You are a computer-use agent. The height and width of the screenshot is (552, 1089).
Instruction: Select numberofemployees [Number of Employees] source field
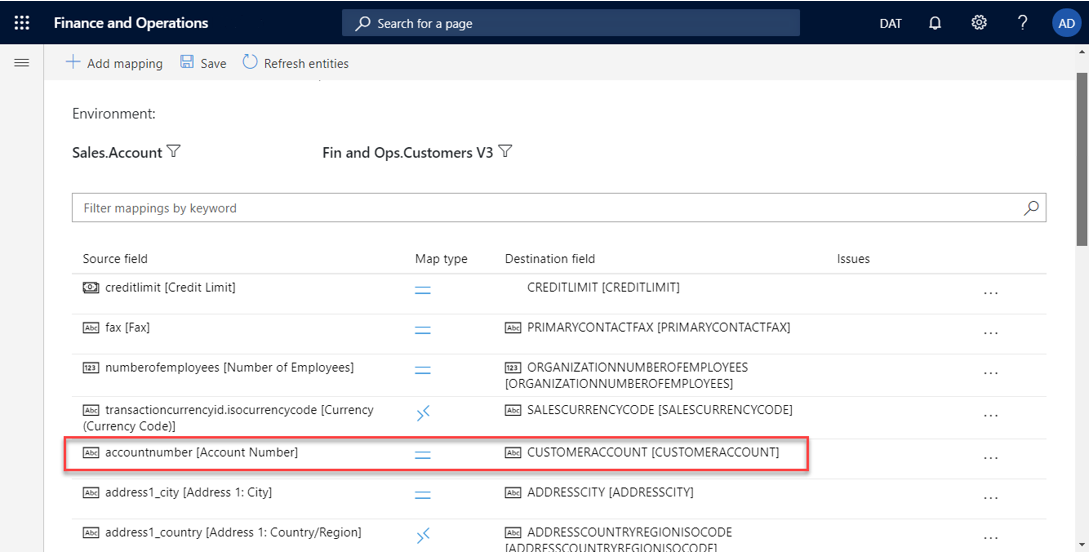229,367
